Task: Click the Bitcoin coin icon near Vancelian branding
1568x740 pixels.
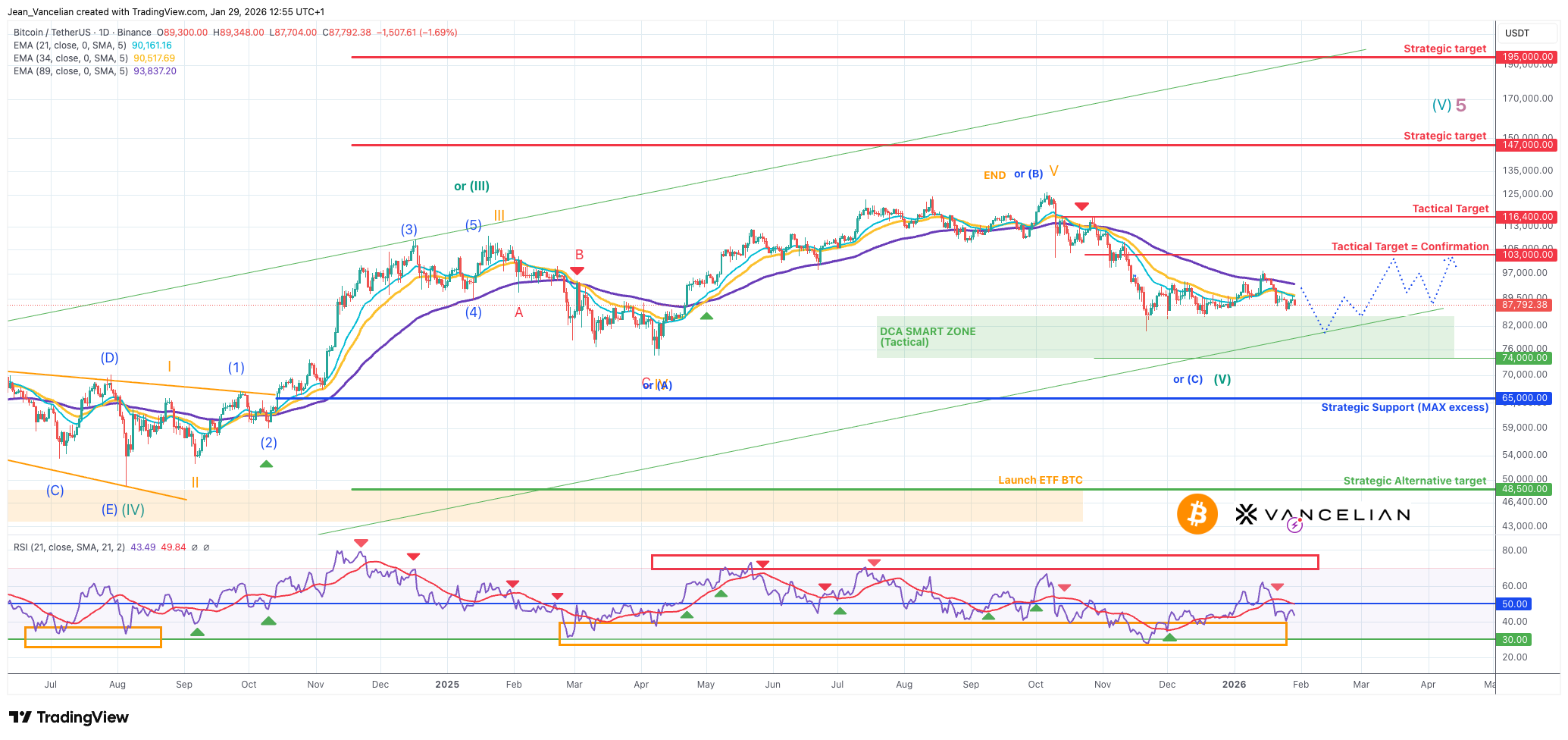Action: 1197,514
